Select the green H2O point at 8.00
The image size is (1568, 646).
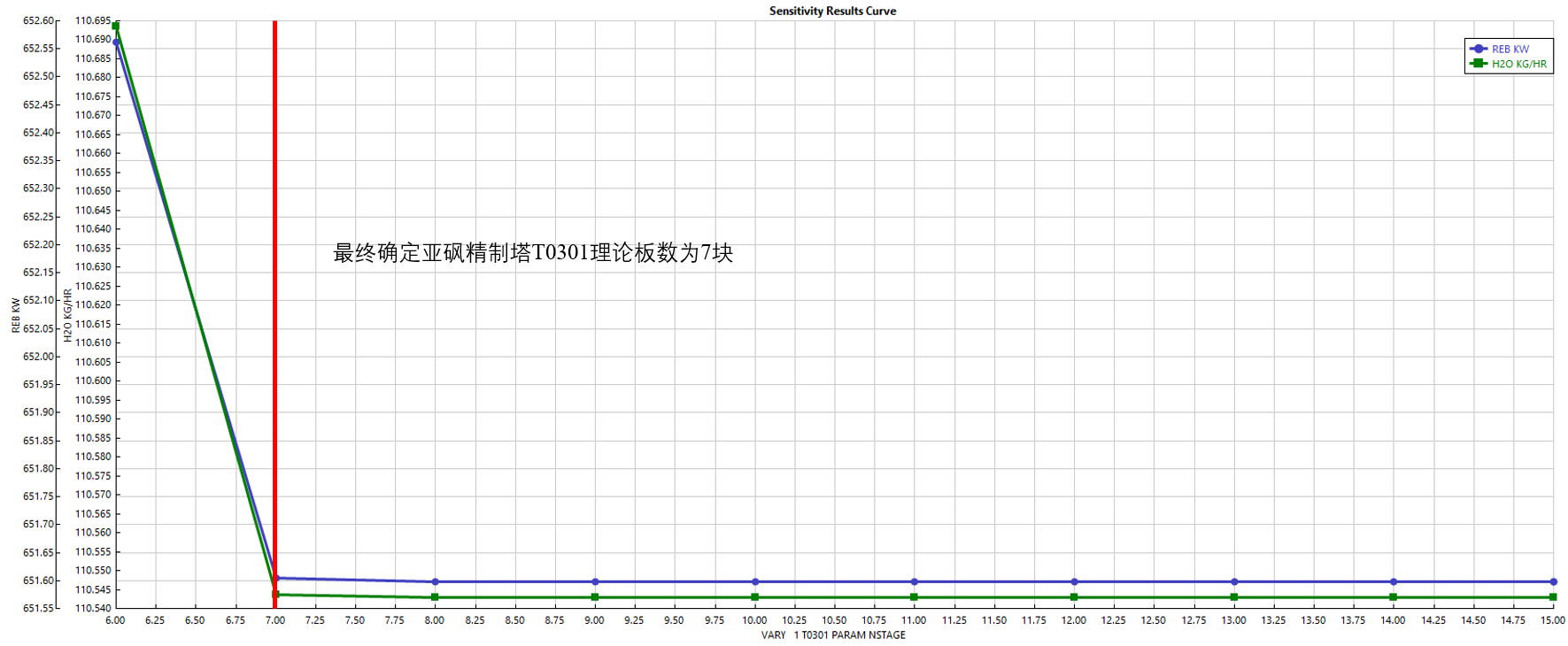435,597
